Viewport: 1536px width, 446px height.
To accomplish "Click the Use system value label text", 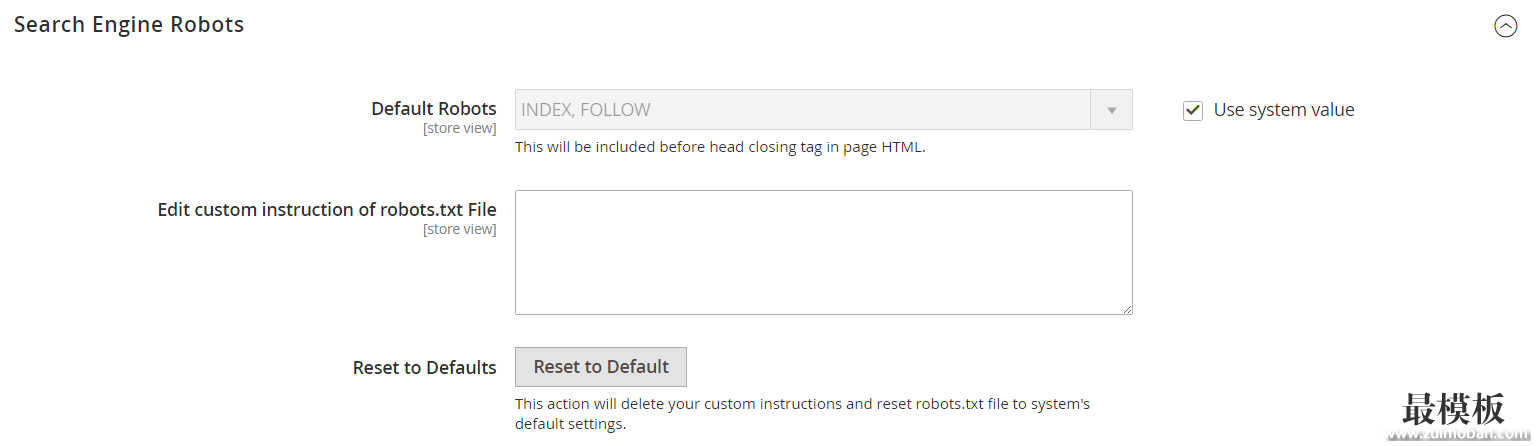I will point(1284,110).
